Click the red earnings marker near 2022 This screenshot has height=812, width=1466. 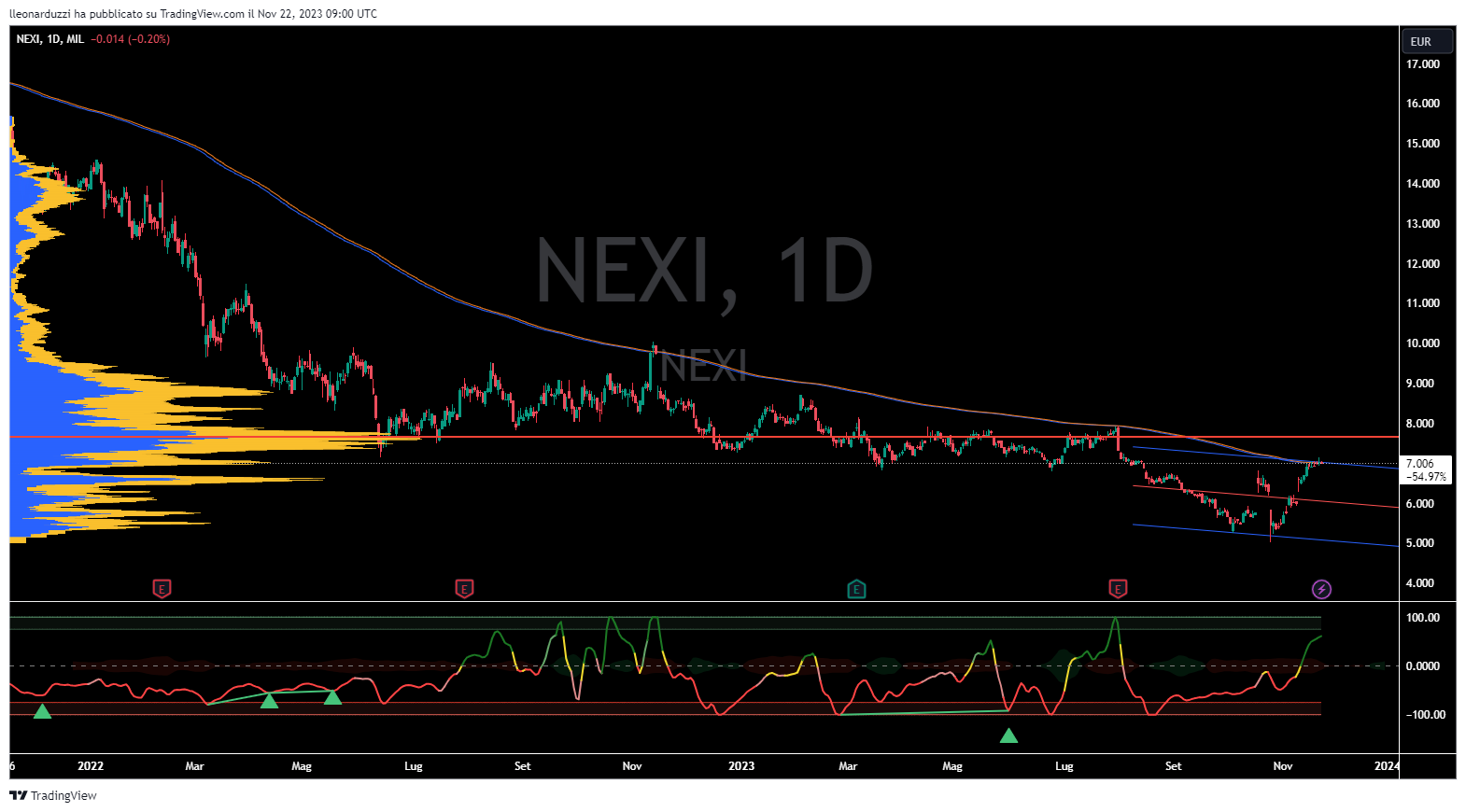click(162, 589)
